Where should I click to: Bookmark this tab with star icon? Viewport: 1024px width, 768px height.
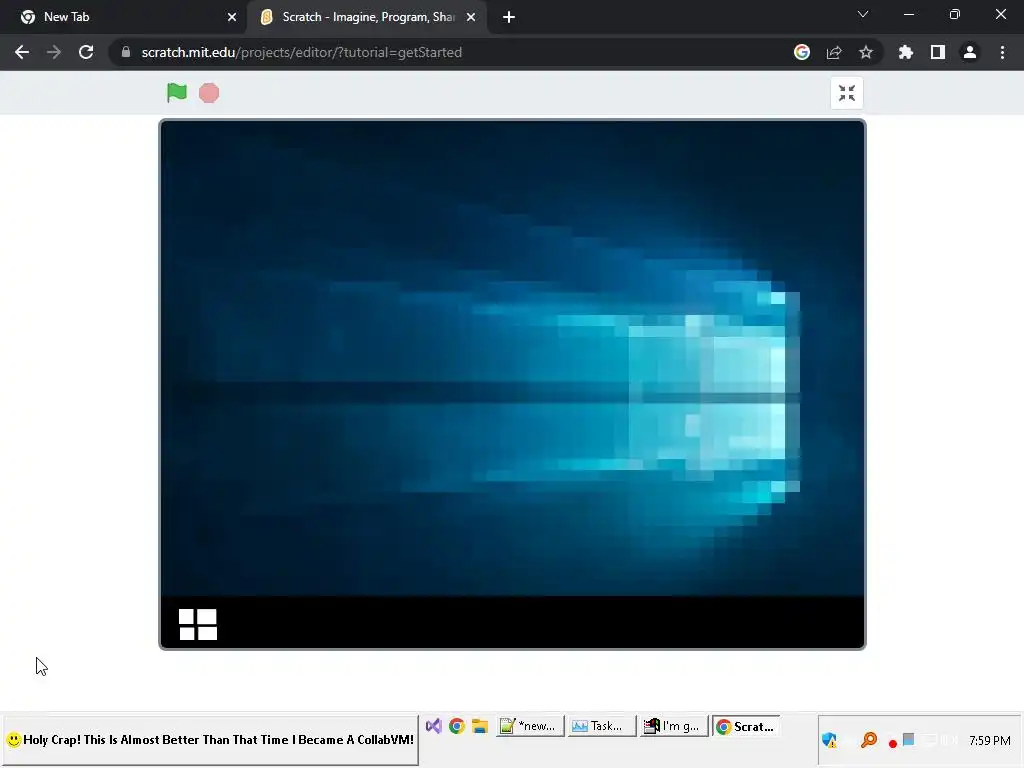pos(866,52)
